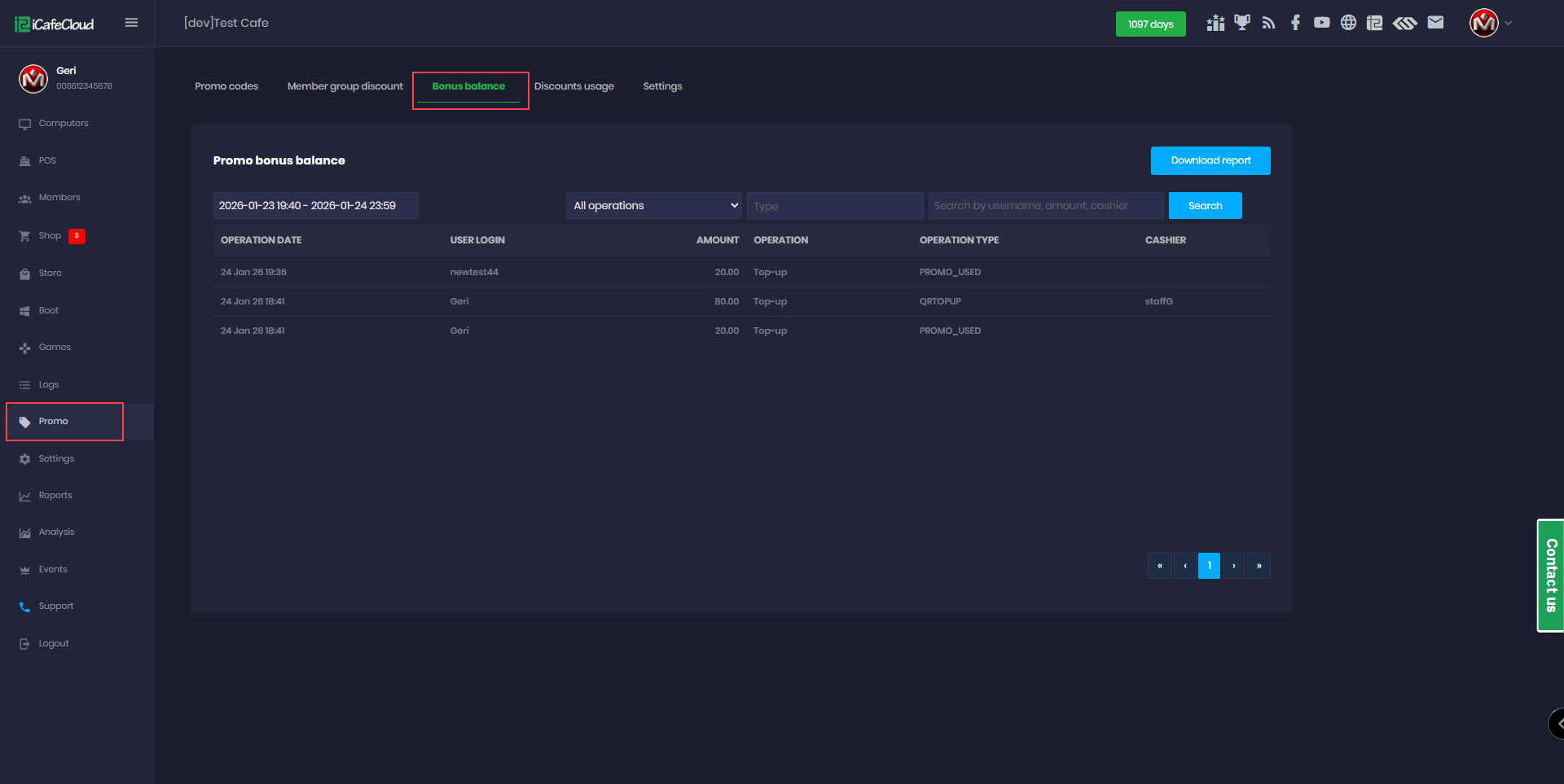1564x784 pixels.
Task: Expand the All operations dropdown
Action: pos(654,206)
